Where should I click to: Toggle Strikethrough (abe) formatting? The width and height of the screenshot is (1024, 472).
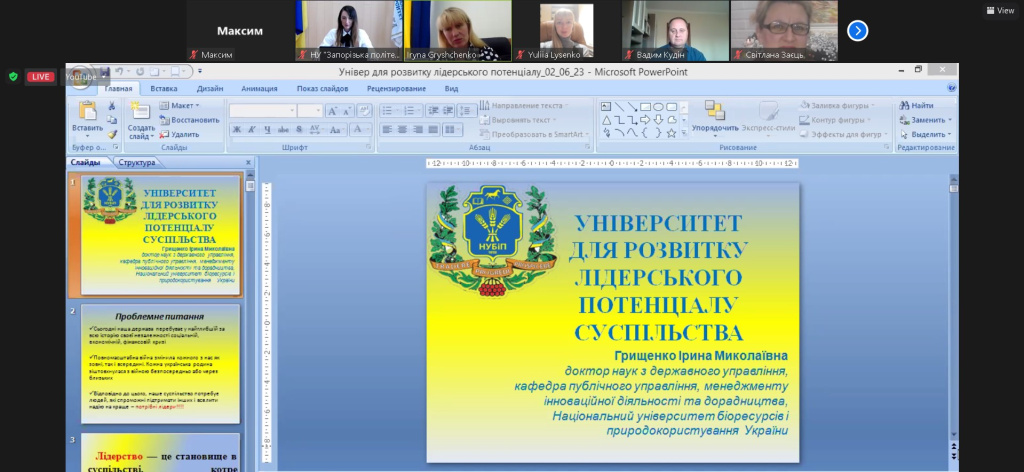pos(283,129)
